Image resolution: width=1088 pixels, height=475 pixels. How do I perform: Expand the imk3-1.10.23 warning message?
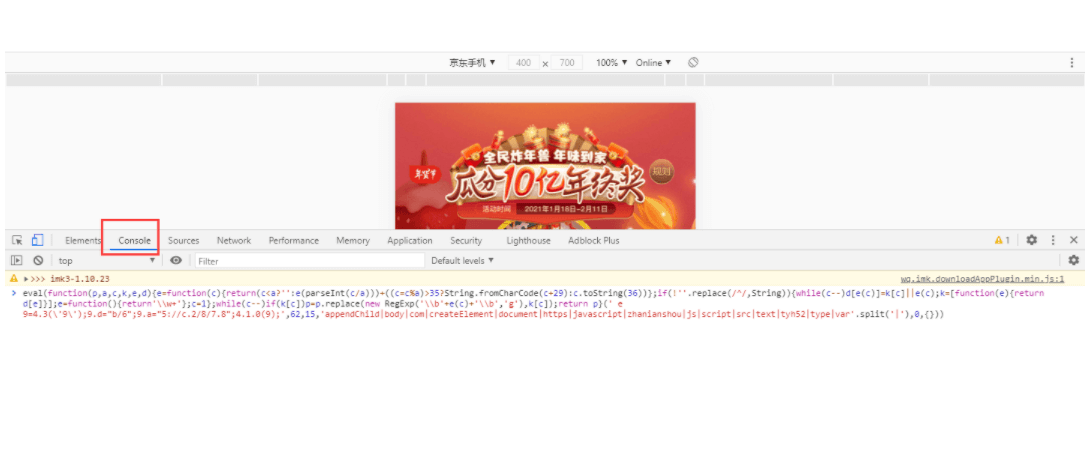[x=26, y=279]
